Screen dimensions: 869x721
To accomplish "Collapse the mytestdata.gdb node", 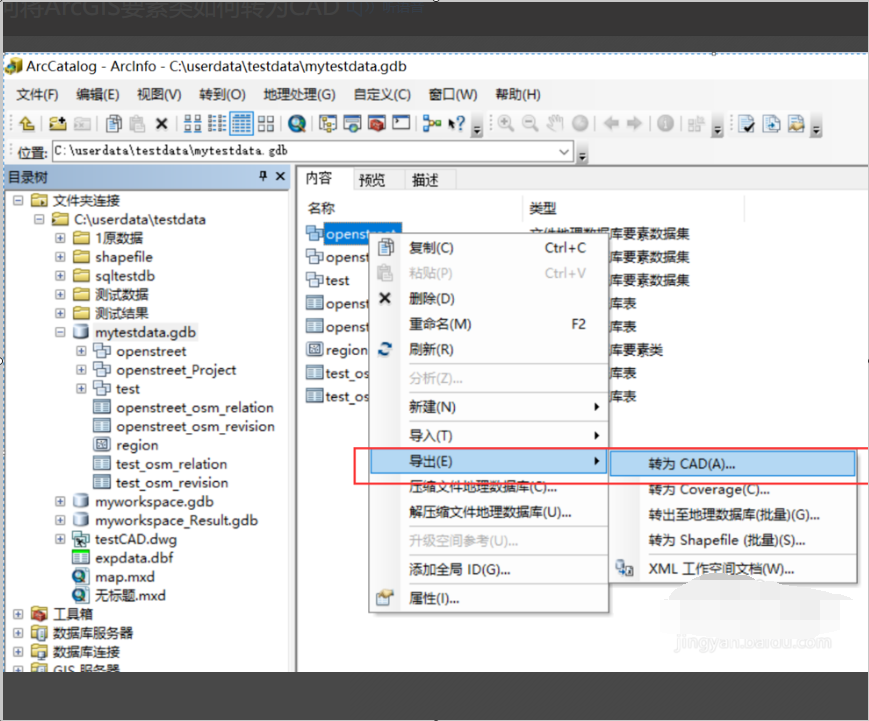I will click(x=60, y=333).
